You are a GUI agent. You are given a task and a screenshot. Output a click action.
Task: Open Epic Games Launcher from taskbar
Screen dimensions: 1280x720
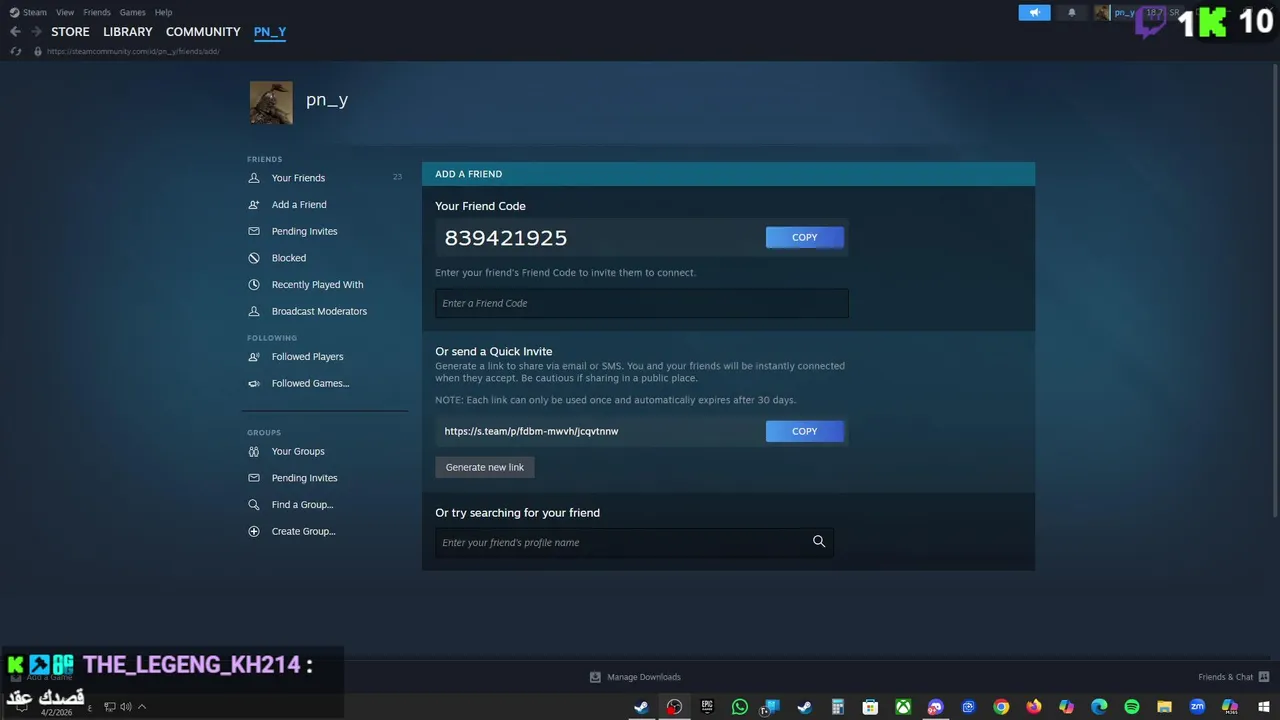tap(707, 707)
